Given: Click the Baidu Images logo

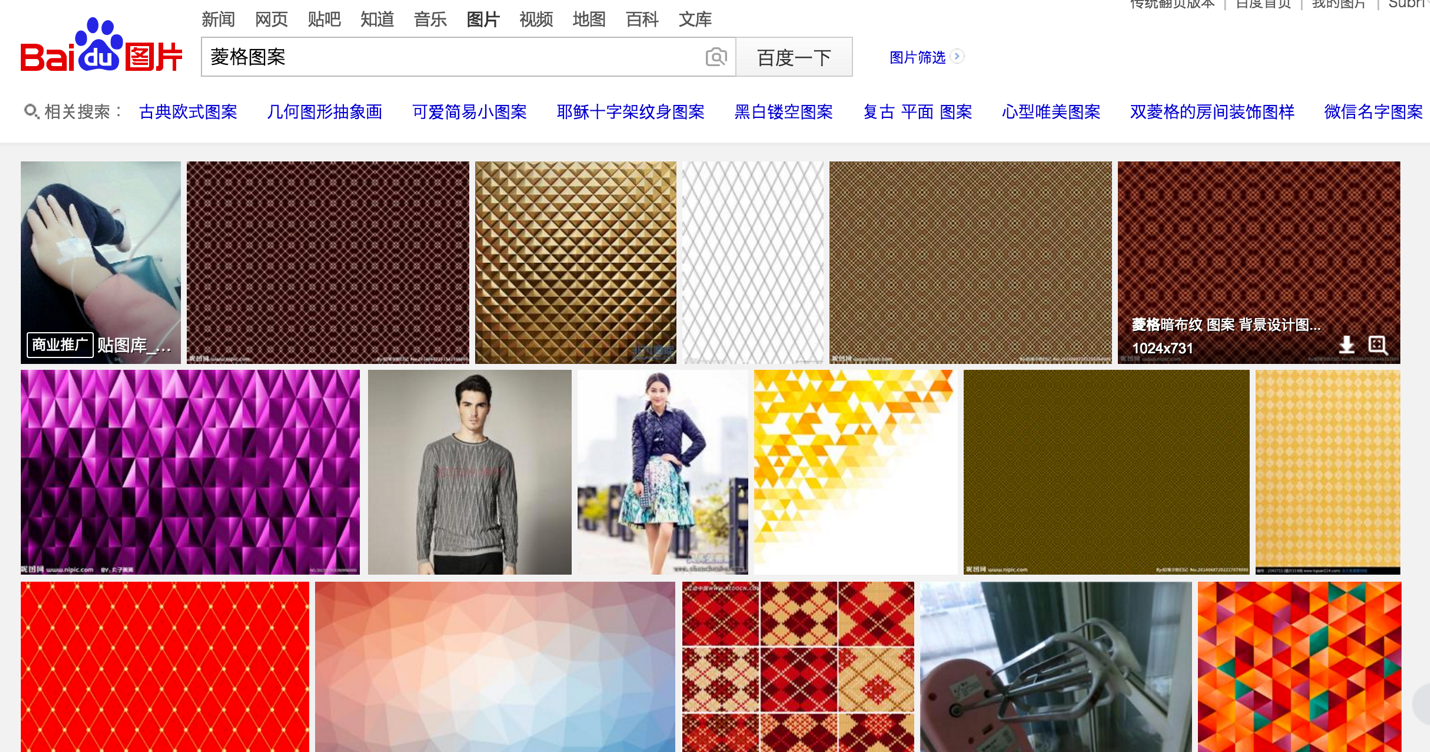Looking at the screenshot, I should coord(101,46).
